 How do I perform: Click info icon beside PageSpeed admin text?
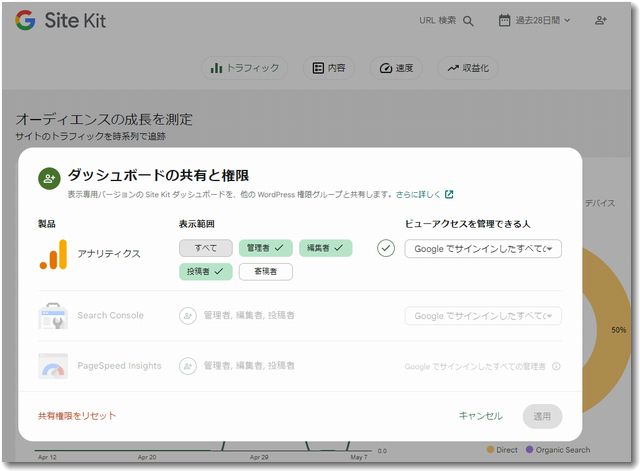coord(556,366)
